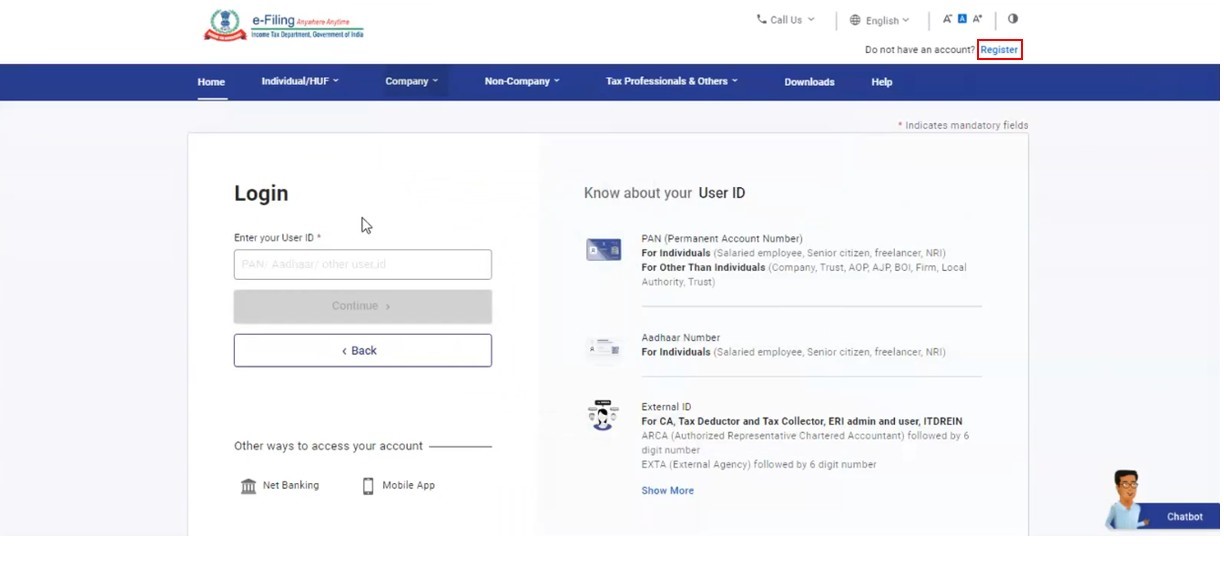Image resolution: width=1224 pixels, height=583 pixels.
Task: Click the User ID input field
Action: pyautogui.click(x=362, y=265)
